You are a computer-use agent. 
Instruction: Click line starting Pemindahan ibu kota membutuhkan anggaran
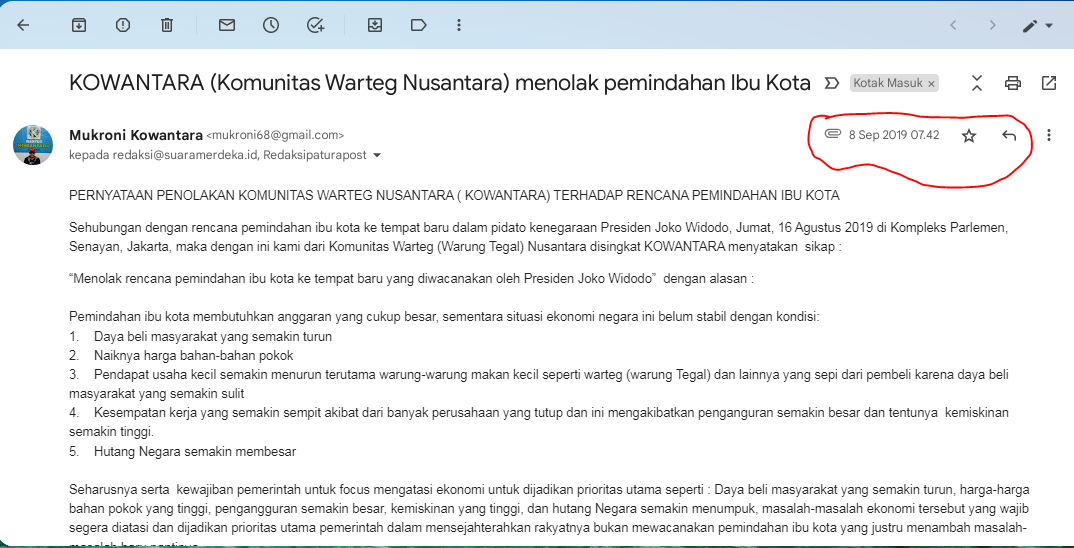445,318
